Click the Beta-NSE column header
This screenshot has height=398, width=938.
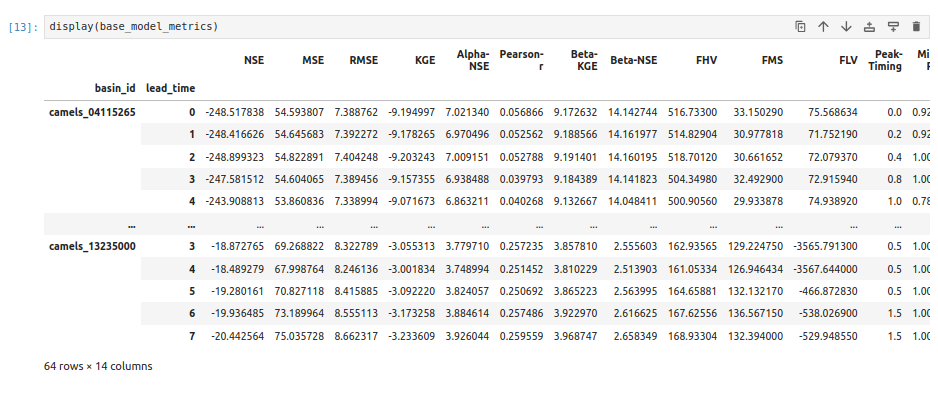[634, 60]
